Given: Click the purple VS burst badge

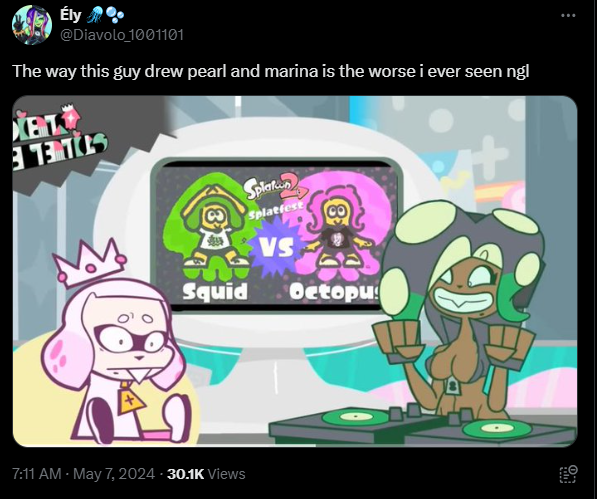Looking at the screenshot, I should tap(276, 247).
